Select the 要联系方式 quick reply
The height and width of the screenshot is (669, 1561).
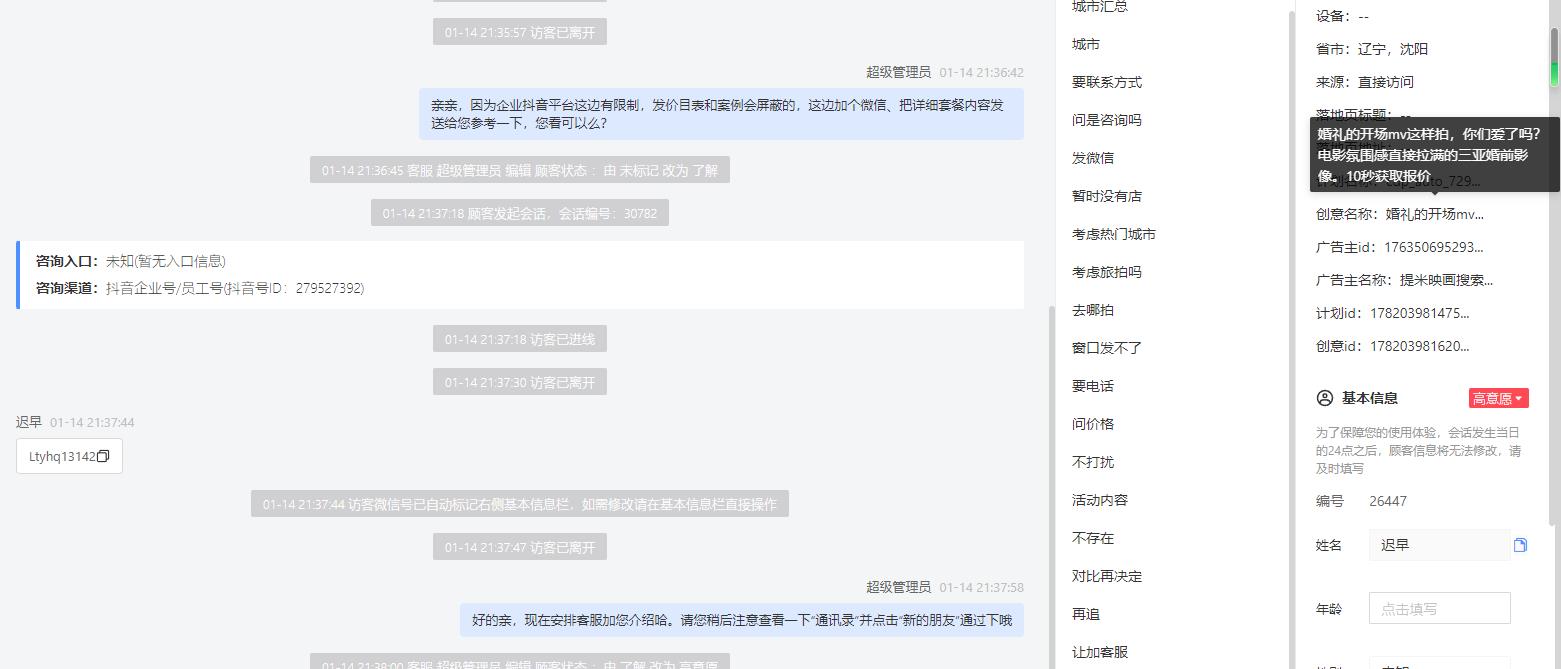(1107, 82)
